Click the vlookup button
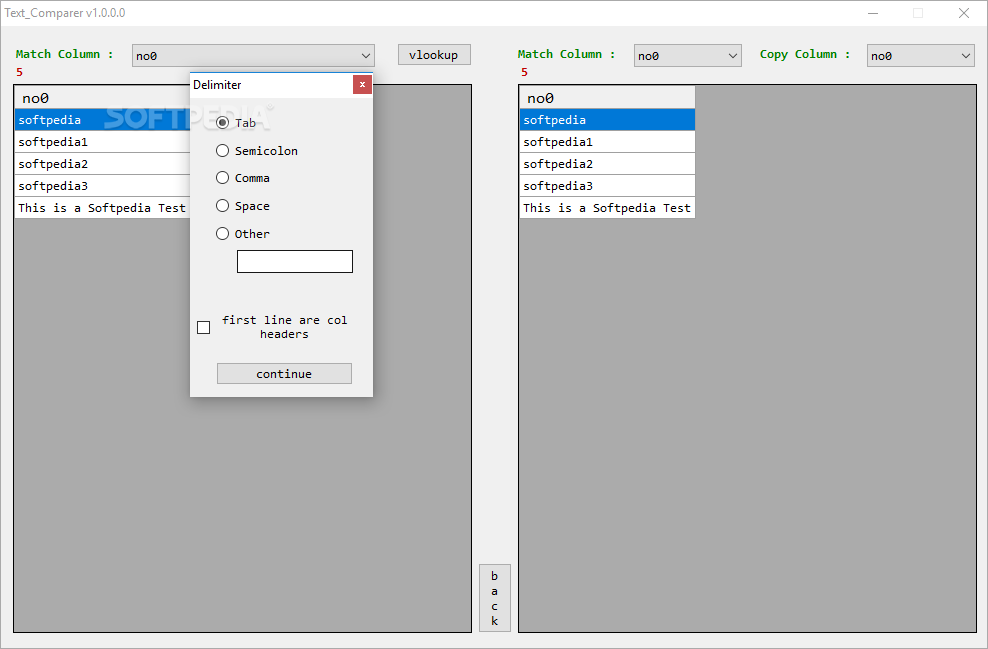Viewport: 988px width, 649px height. pyautogui.click(x=434, y=55)
